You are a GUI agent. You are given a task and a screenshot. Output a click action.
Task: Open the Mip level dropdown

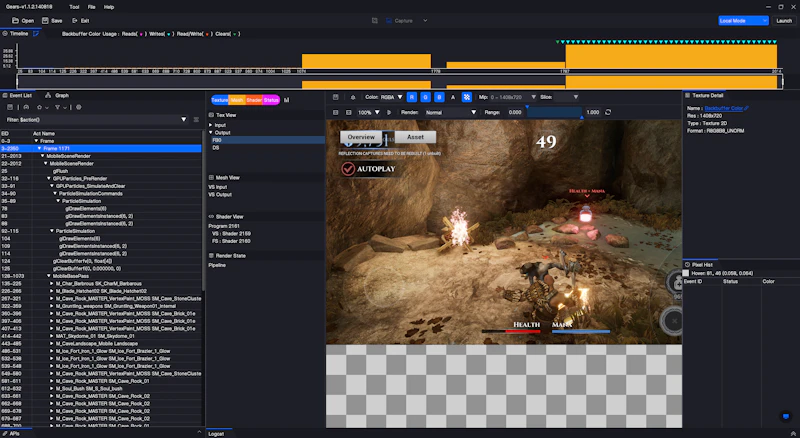pyautogui.click(x=513, y=97)
